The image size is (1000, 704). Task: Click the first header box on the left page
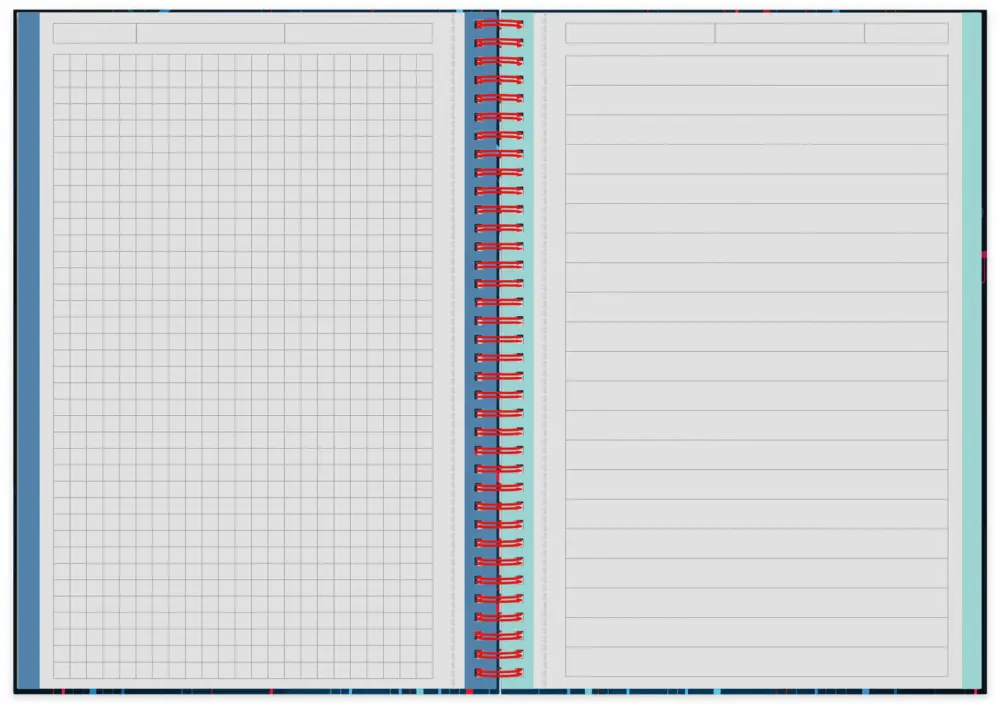[95, 34]
